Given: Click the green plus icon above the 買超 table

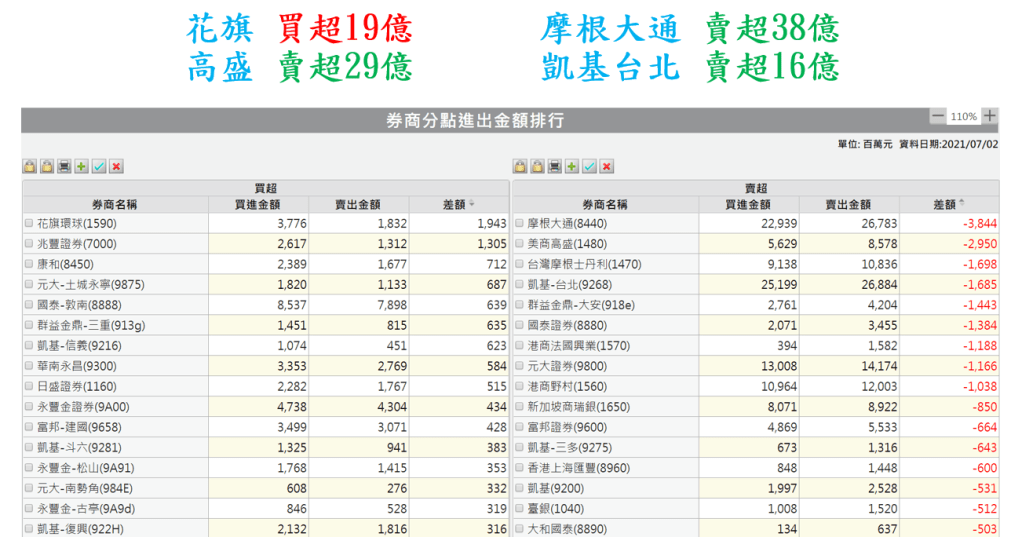Looking at the screenshot, I should (x=82, y=166).
